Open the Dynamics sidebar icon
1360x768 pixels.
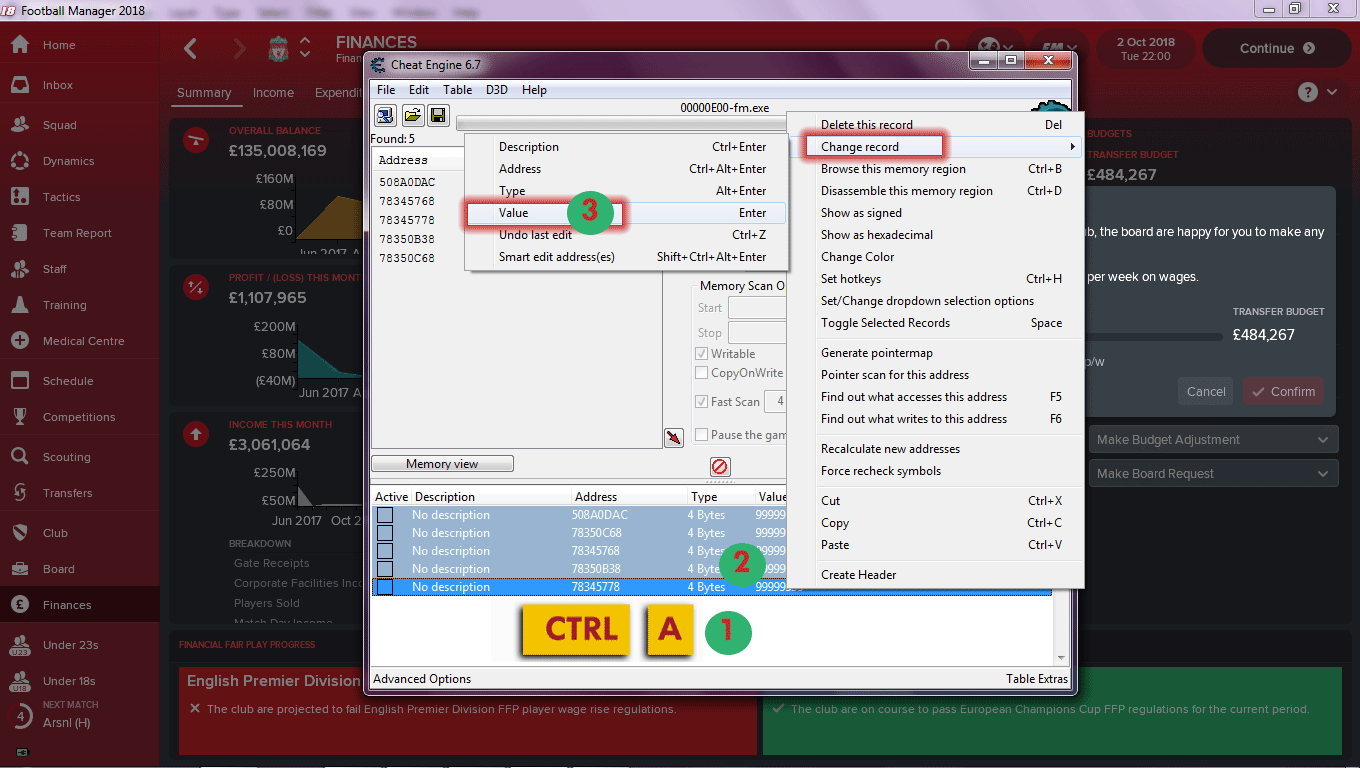tap(19, 161)
